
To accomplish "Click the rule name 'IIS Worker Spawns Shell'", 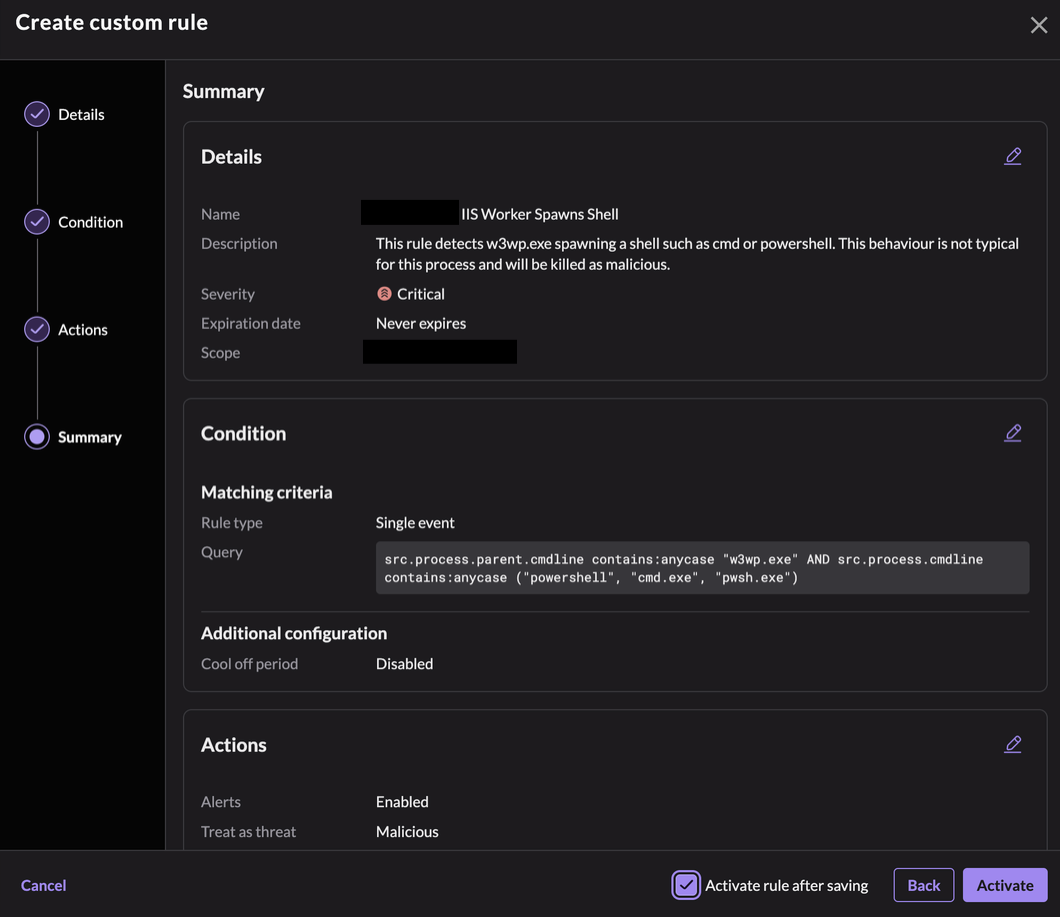I will pyautogui.click(x=539, y=214).
